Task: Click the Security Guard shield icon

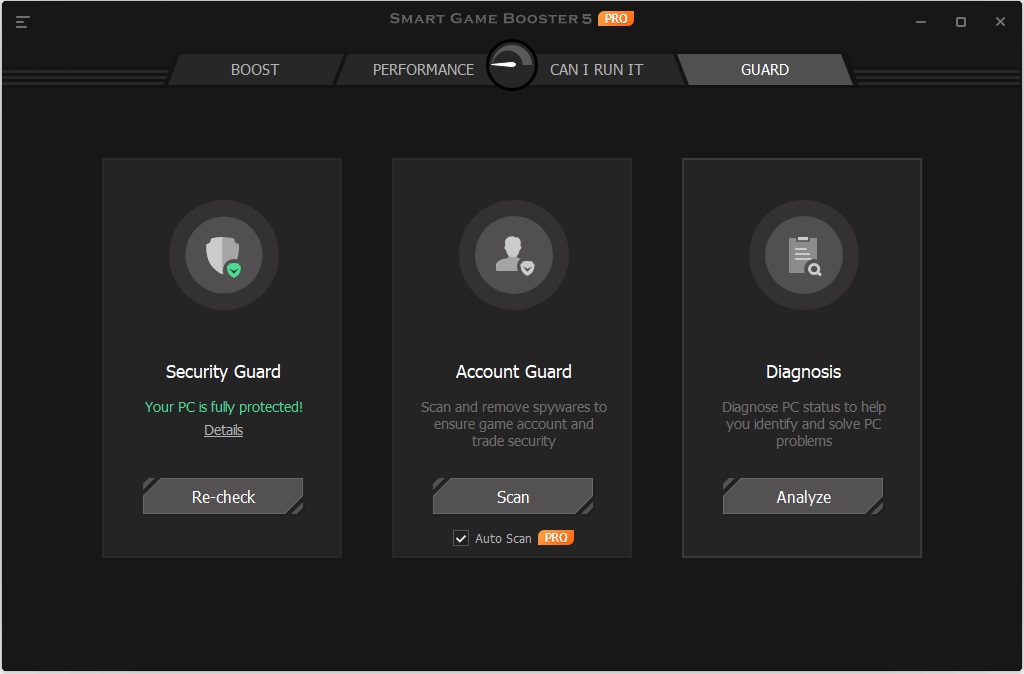Action: coord(224,255)
